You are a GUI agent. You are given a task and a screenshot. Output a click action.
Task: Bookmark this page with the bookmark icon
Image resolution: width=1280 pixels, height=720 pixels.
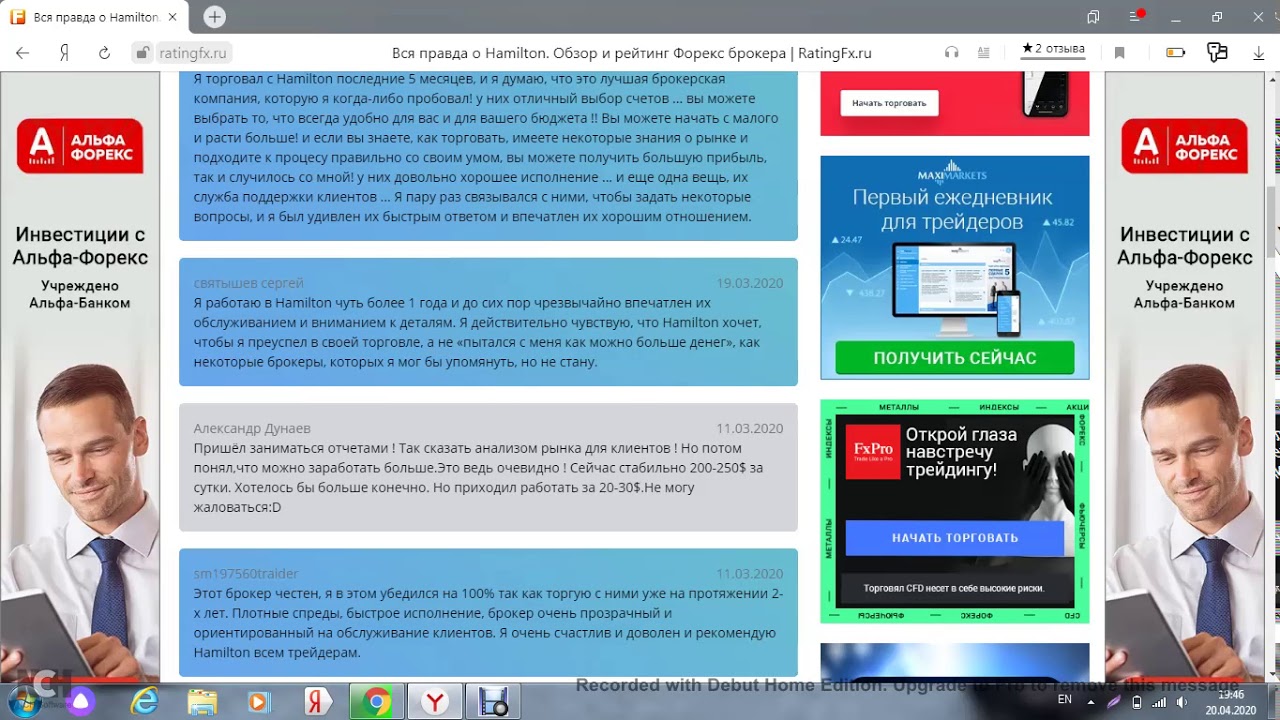[x=1119, y=53]
